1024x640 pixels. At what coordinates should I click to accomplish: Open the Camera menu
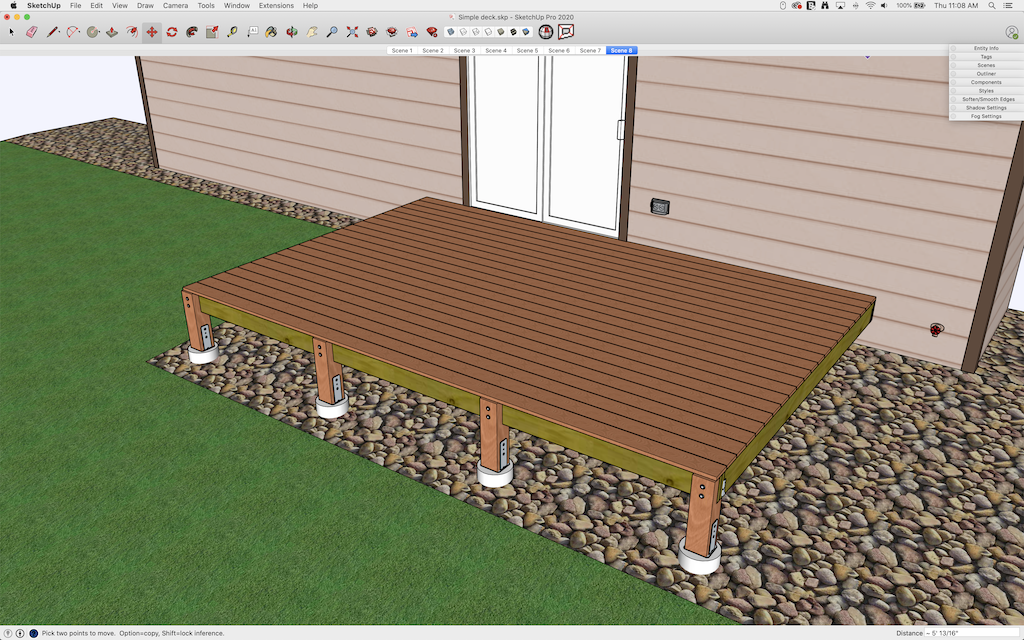(175, 5)
